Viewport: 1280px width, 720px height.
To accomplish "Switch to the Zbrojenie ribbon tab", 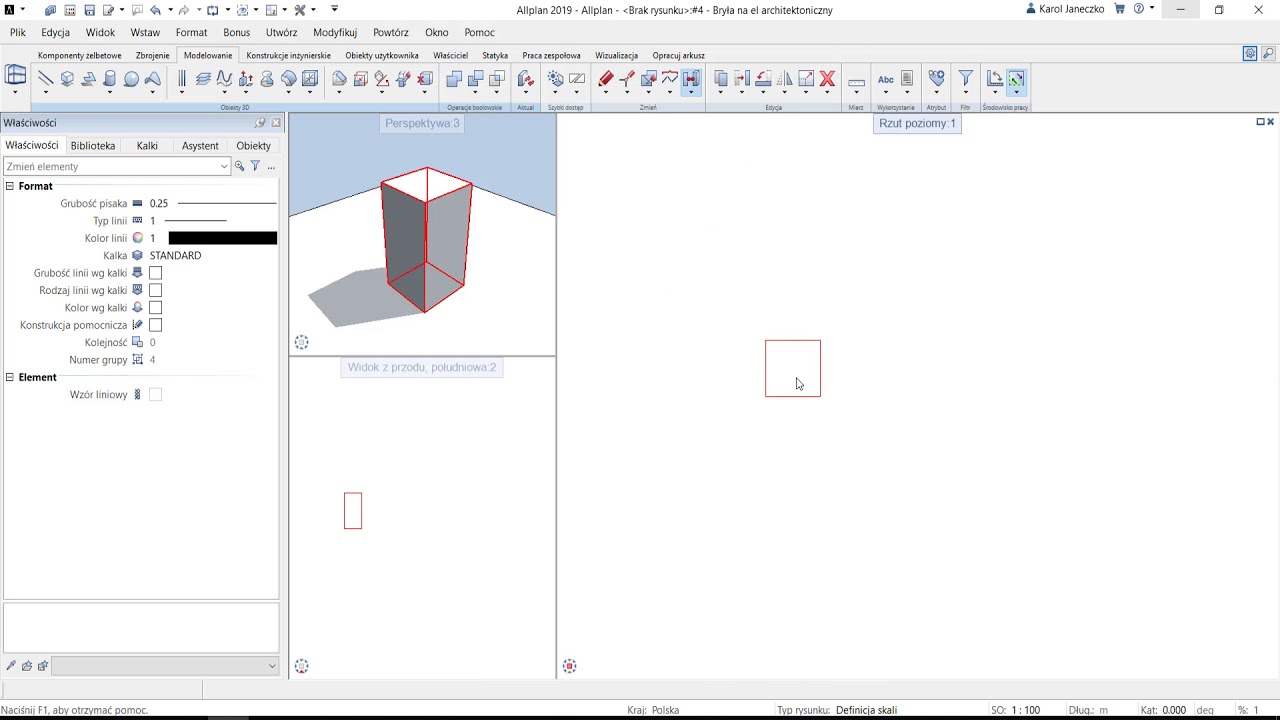I will (x=153, y=55).
